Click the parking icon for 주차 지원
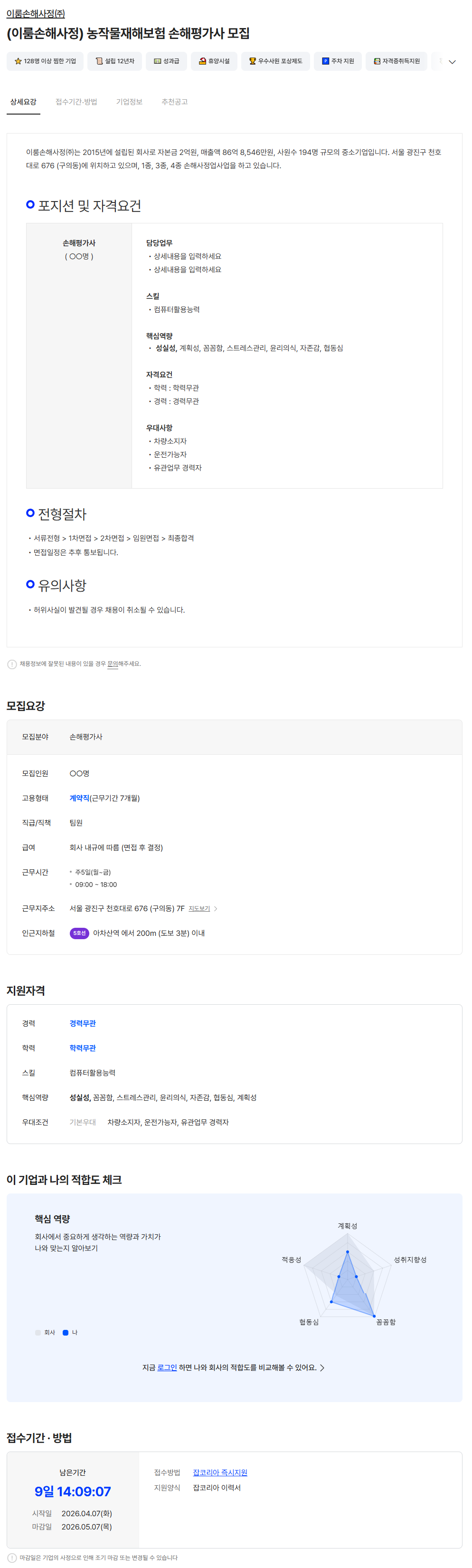The width and height of the screenshot is (472, 1568). 325,61
